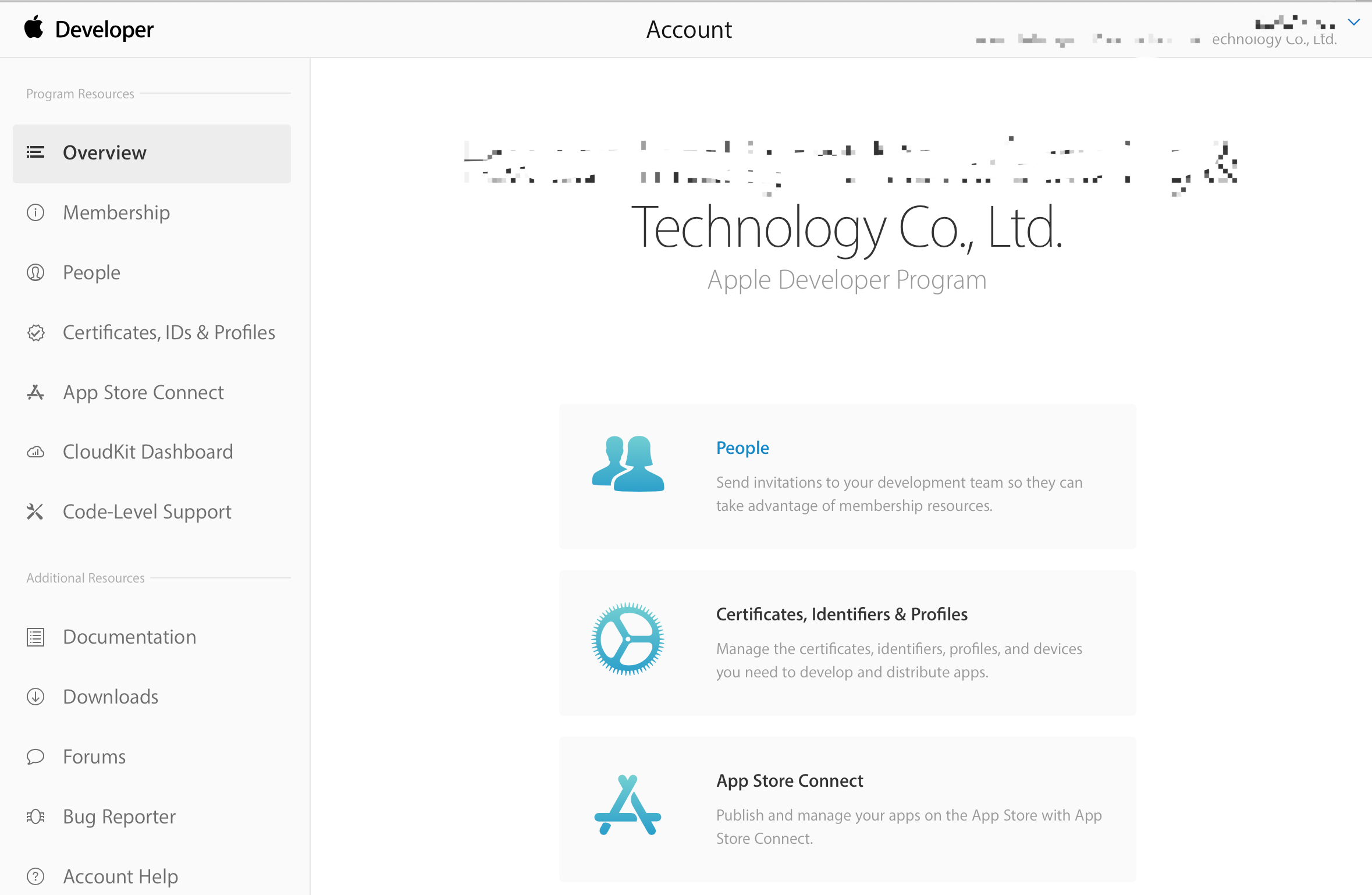Click the Apple logo in header
This screenshot has width=1372, height=895.
[x=34, y=28]
